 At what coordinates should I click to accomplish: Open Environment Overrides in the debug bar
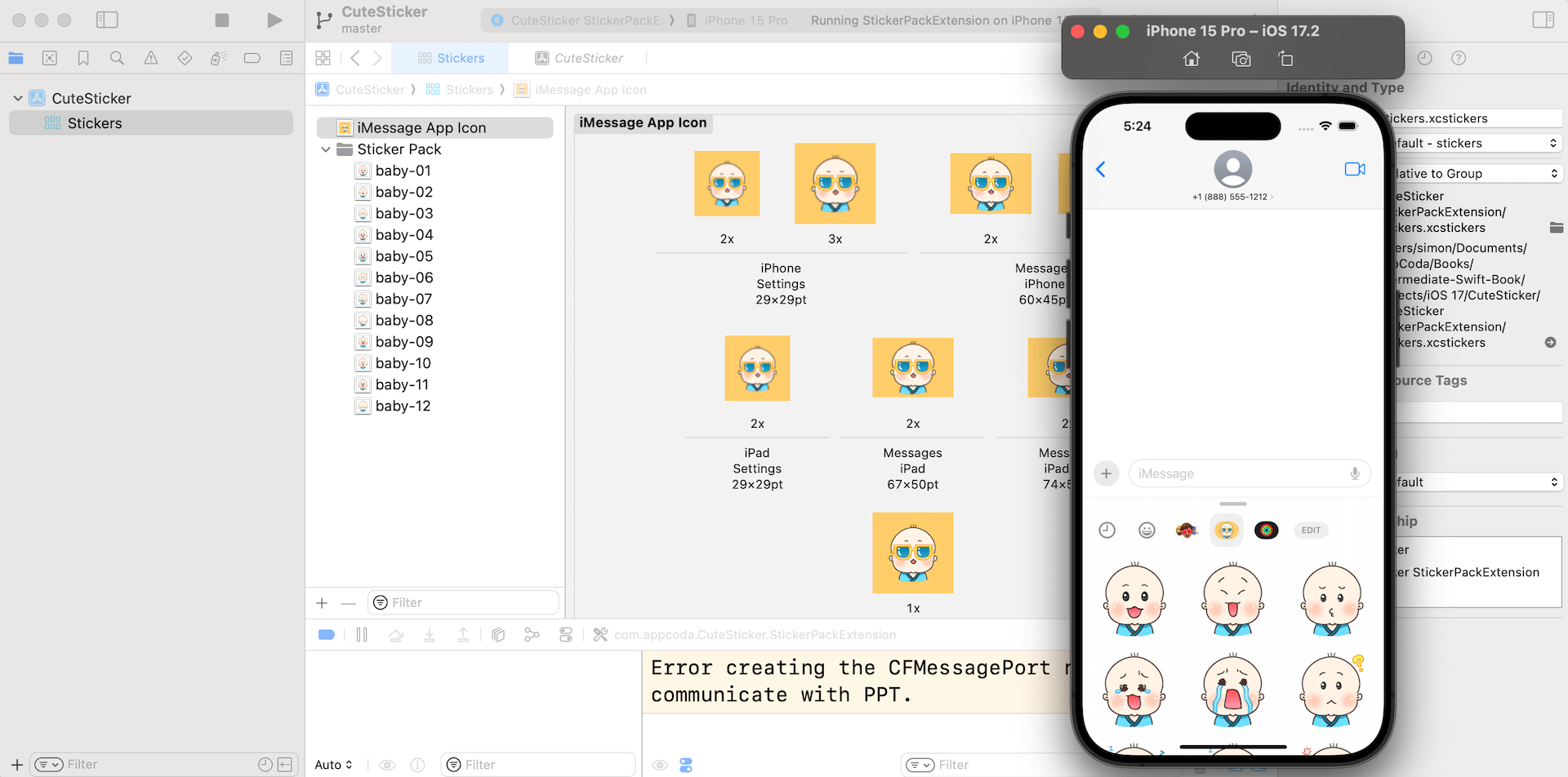tap(566, 634)
